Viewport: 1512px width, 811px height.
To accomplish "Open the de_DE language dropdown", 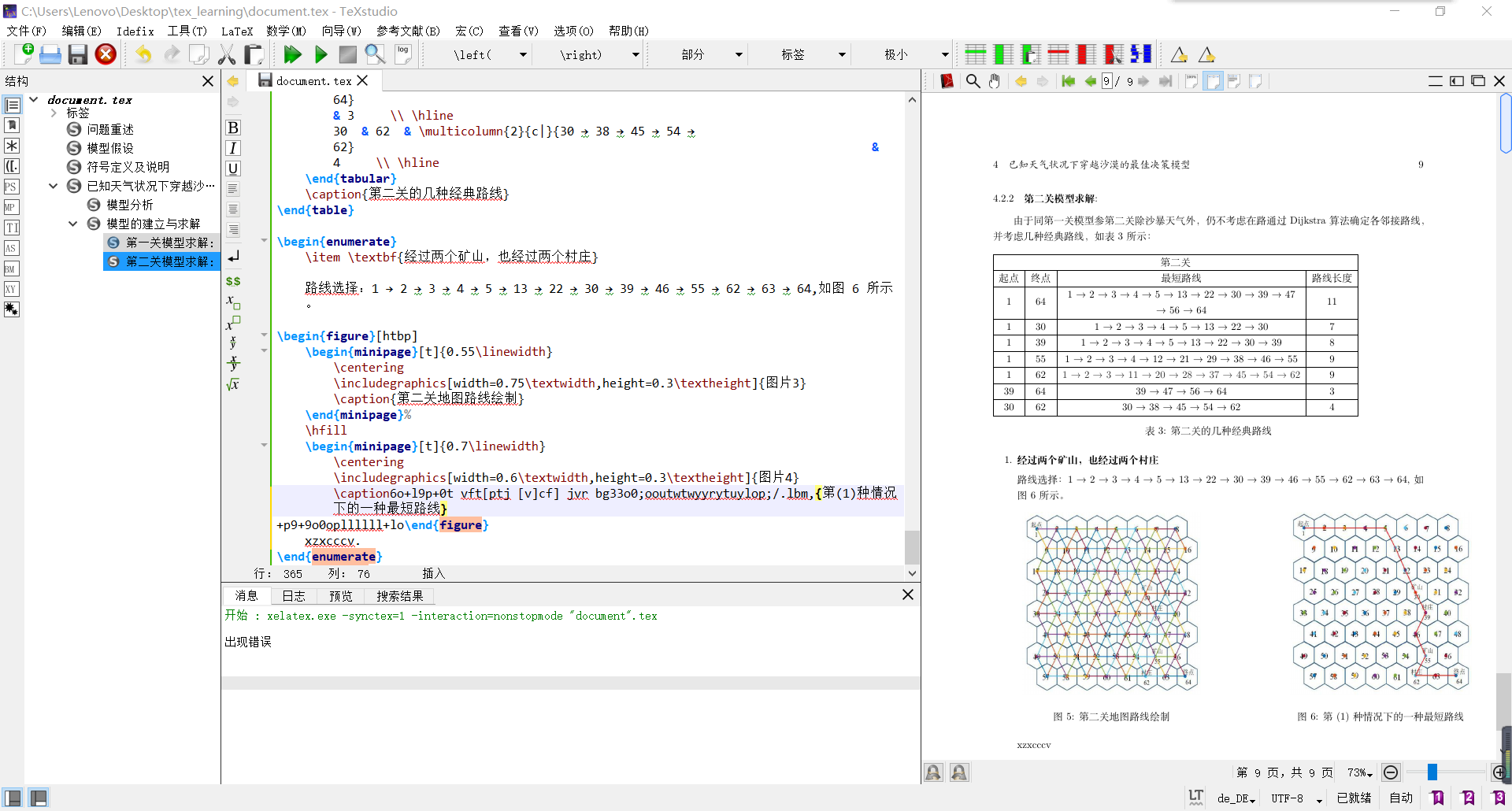I will coord(1236,798).
